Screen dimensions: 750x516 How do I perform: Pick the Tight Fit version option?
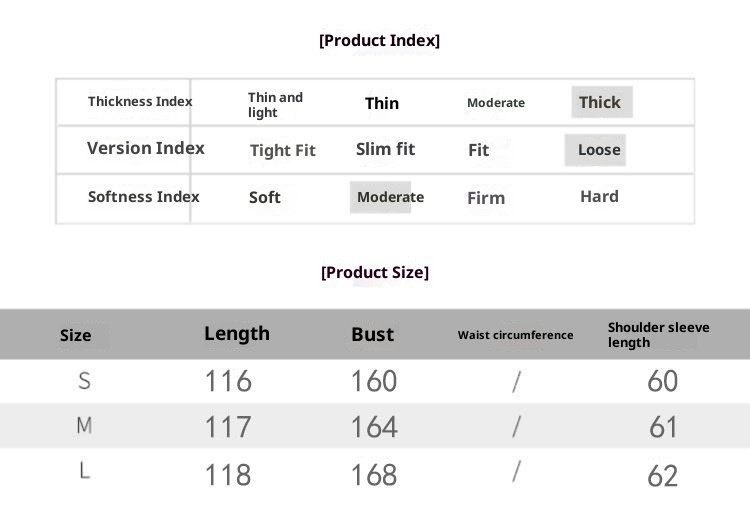[282, 150]
